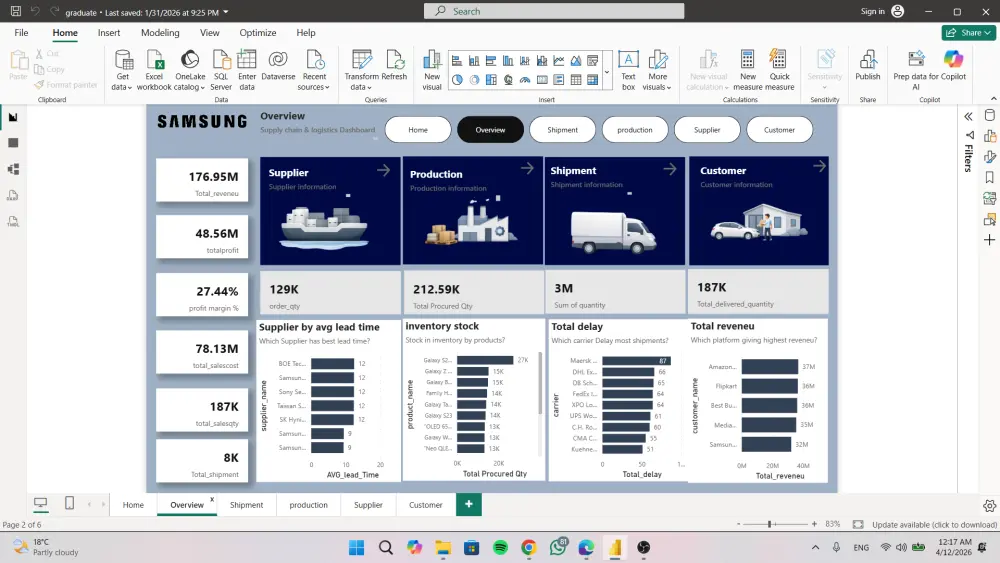Insert a Text box
The image size is (1000, 563).
pyautogui.click(x=628, y=70)
